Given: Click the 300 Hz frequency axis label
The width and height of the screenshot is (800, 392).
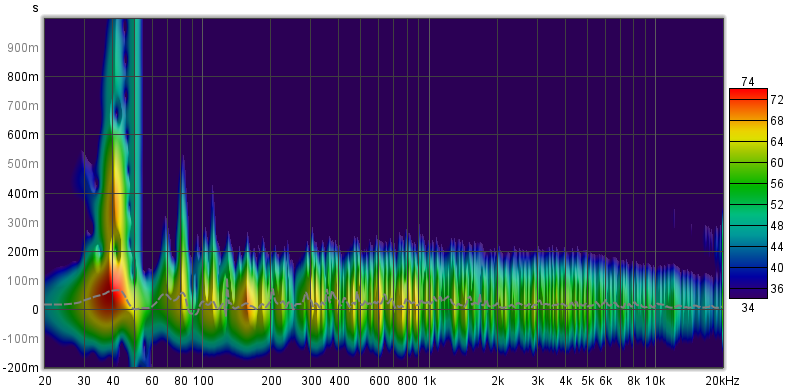Looking at the screenshot, I should coord(311,381).
